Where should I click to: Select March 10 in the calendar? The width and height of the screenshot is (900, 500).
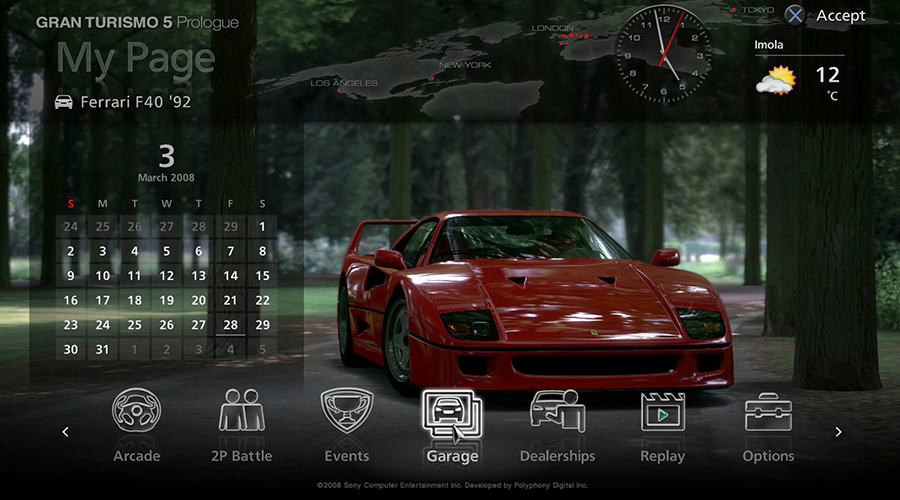point(102,276)
